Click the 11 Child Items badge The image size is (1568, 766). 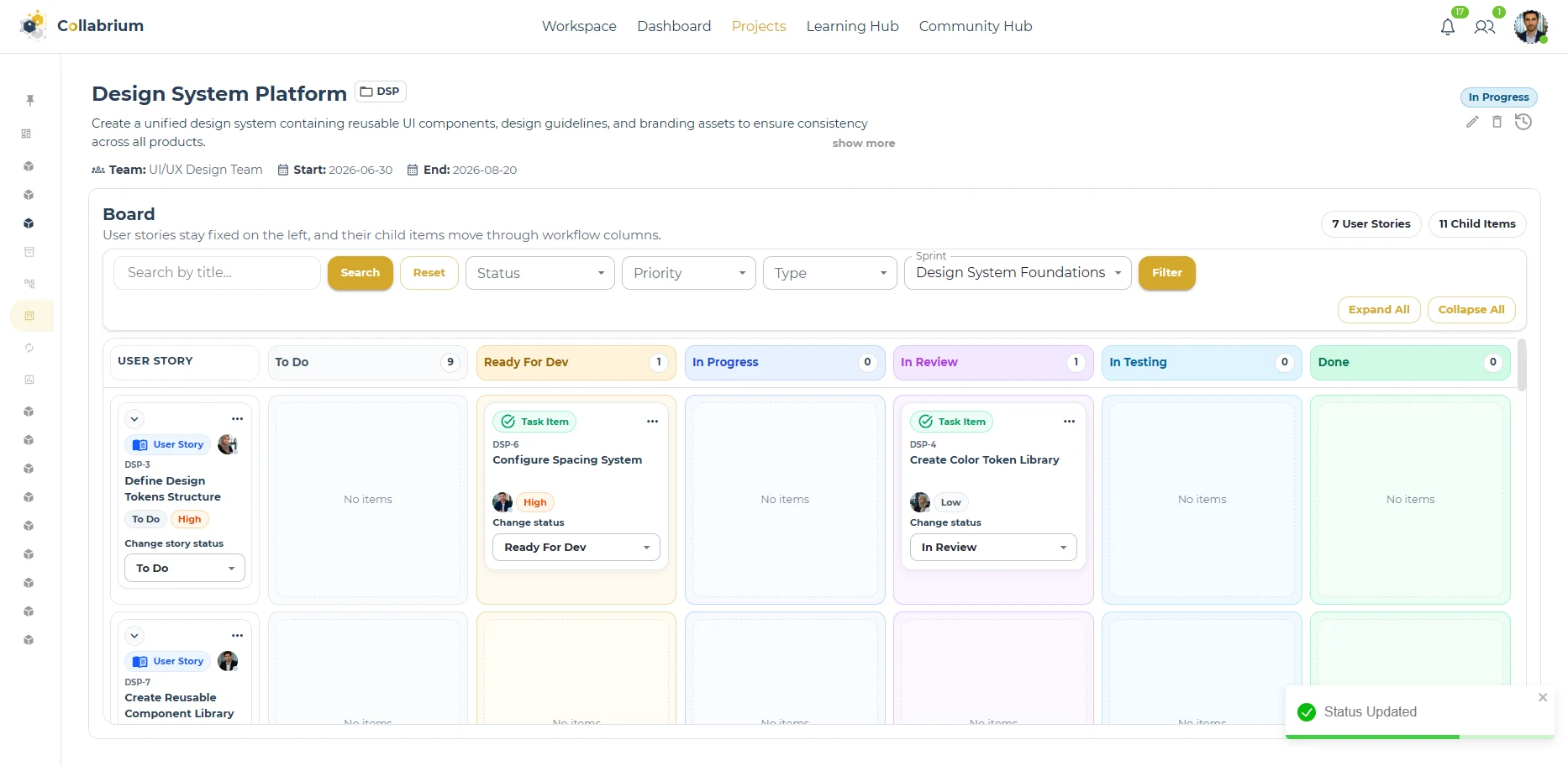coord(1477,224)
